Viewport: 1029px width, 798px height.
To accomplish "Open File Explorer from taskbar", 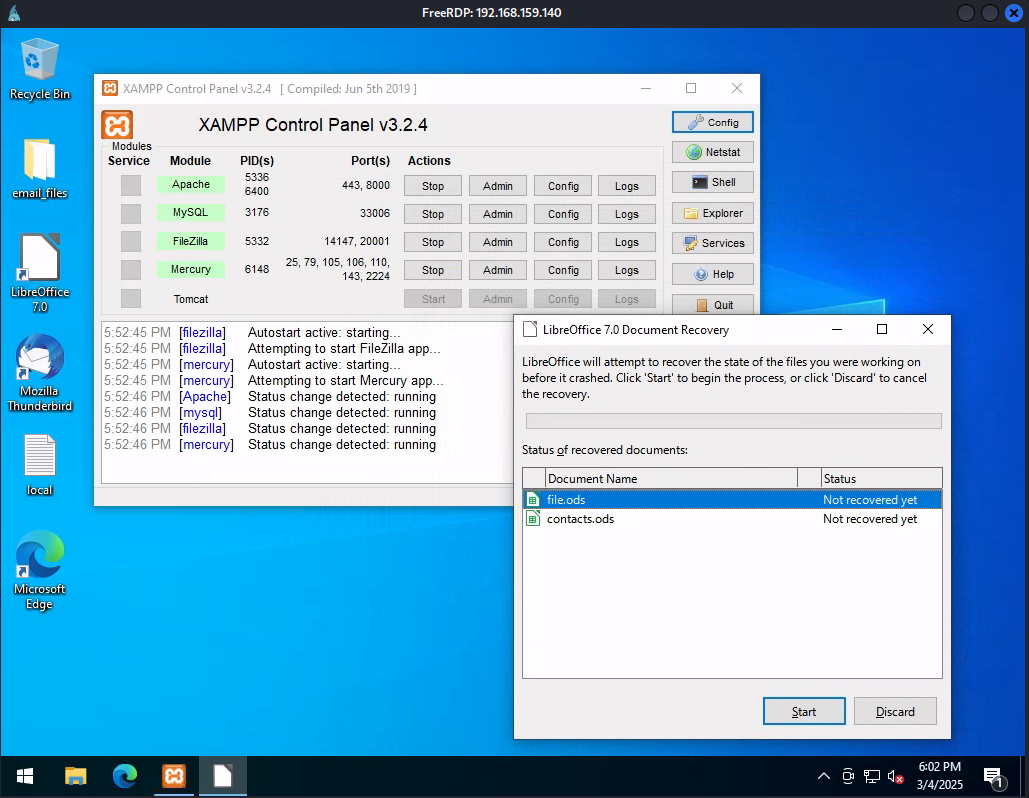I will tap(75, 777).
